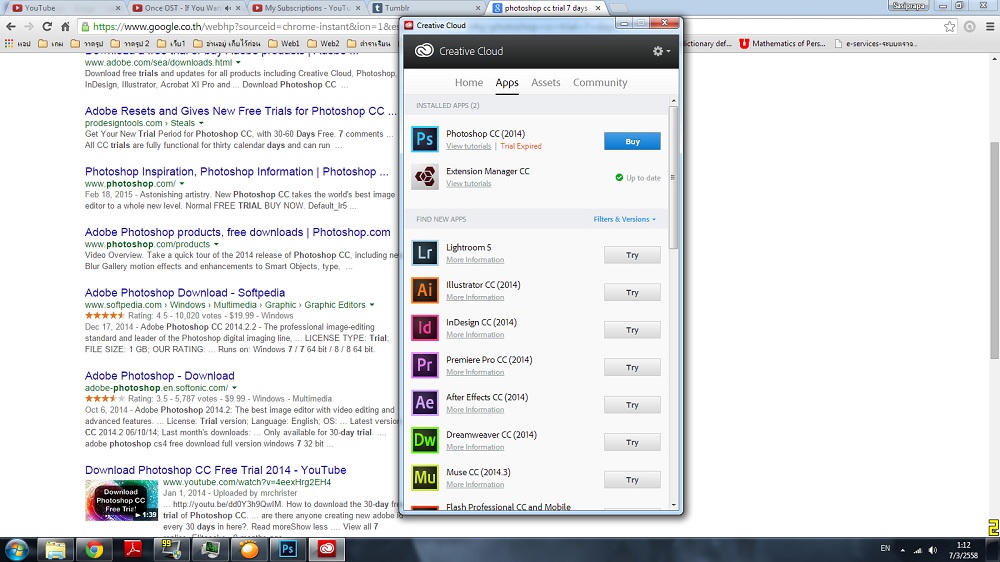Click the Illustrator CC Ai icon
Image resolution: width=1000 pixels, height=562 pixels.
point(425,290)
